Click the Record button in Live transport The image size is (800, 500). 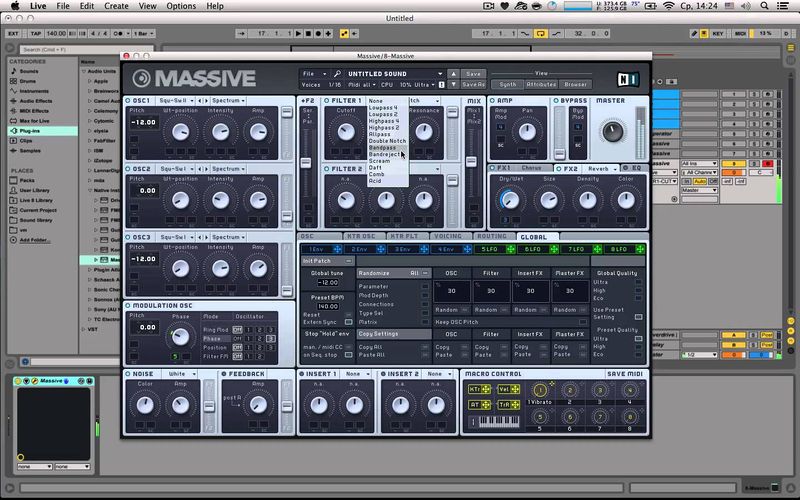pos(318,34)
